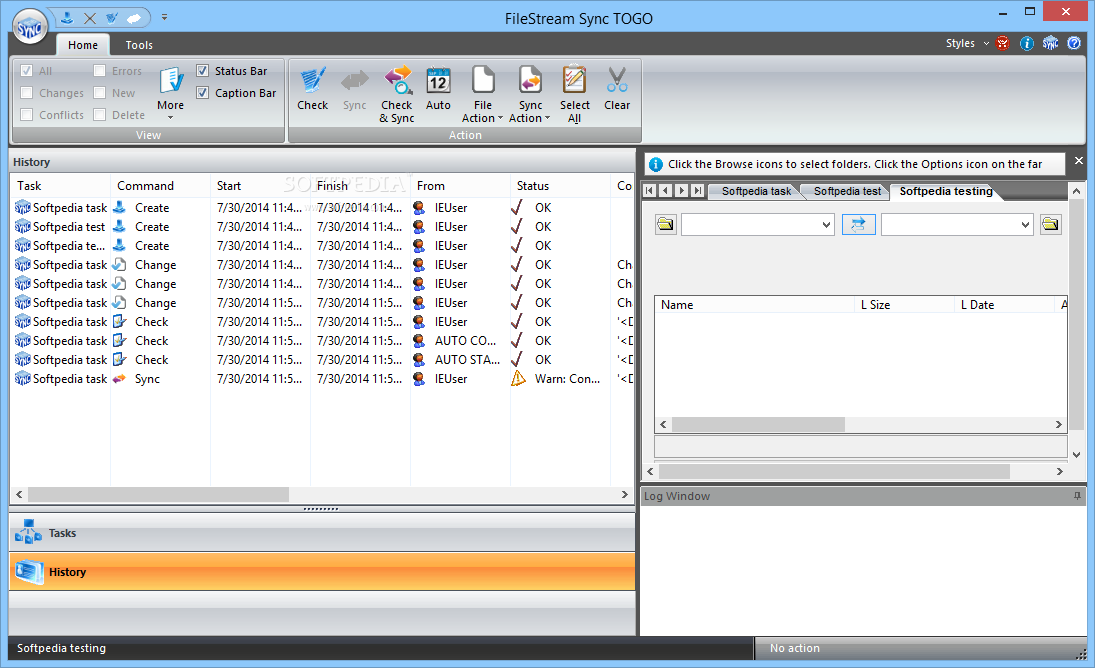
Task: Uncheck the Caption Bar checkbox
Action: pos(203,93)
